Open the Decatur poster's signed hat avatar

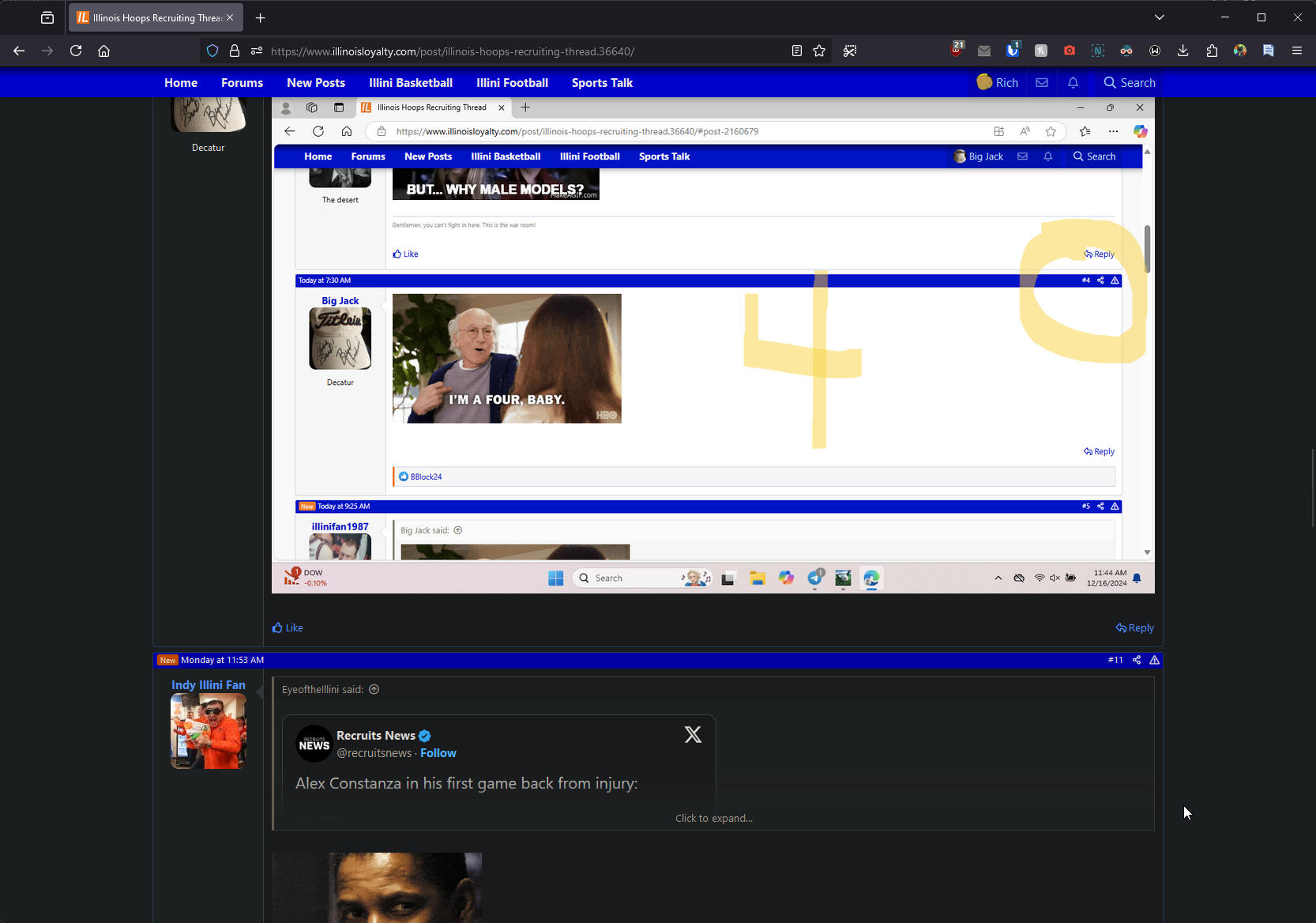coord(209,115)
